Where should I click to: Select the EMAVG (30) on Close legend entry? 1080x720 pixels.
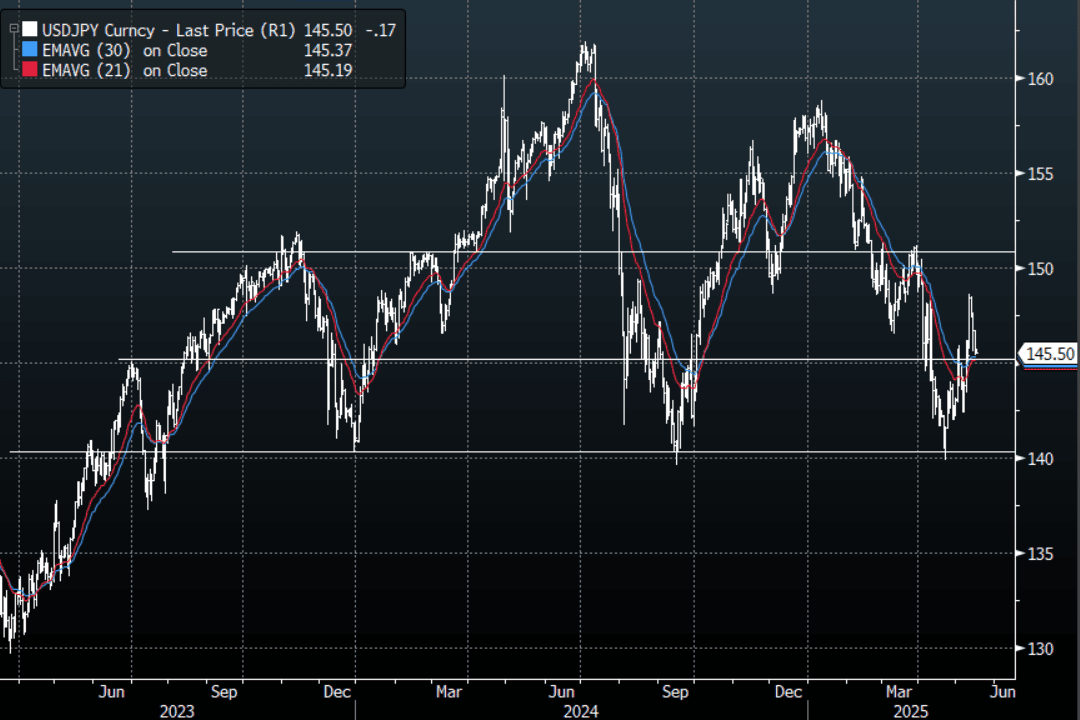125,50
